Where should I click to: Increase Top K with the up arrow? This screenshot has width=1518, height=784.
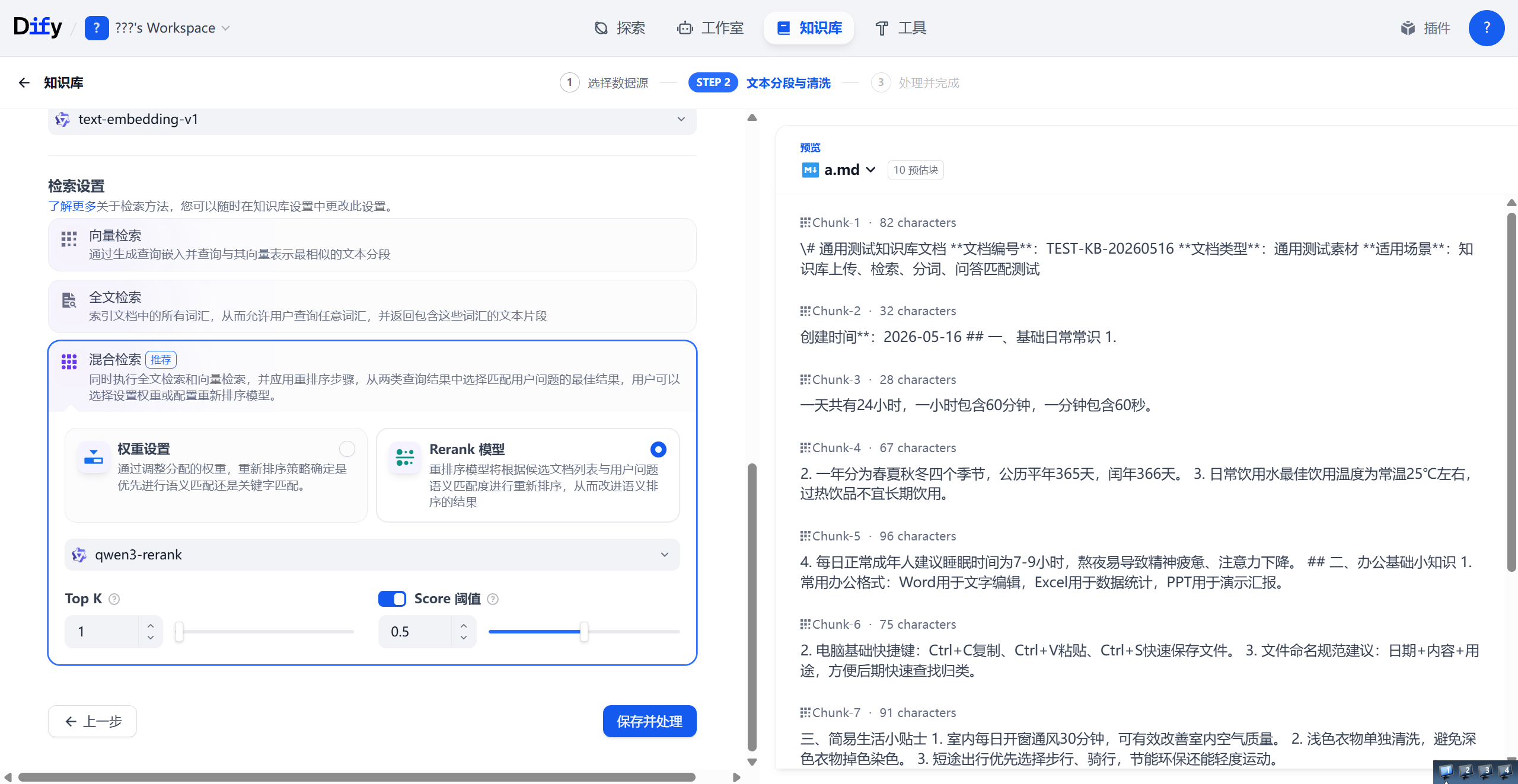click(151, 626)
